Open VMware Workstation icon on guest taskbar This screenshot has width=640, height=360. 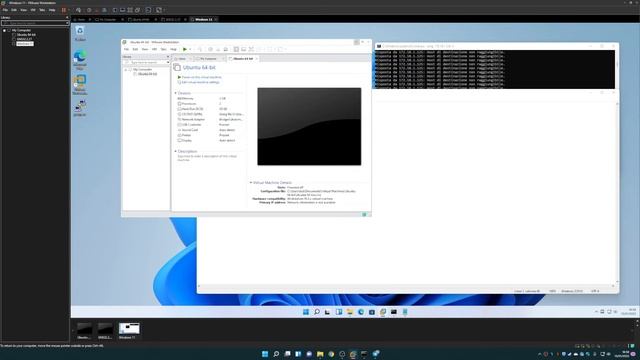(x=383, y=312)
